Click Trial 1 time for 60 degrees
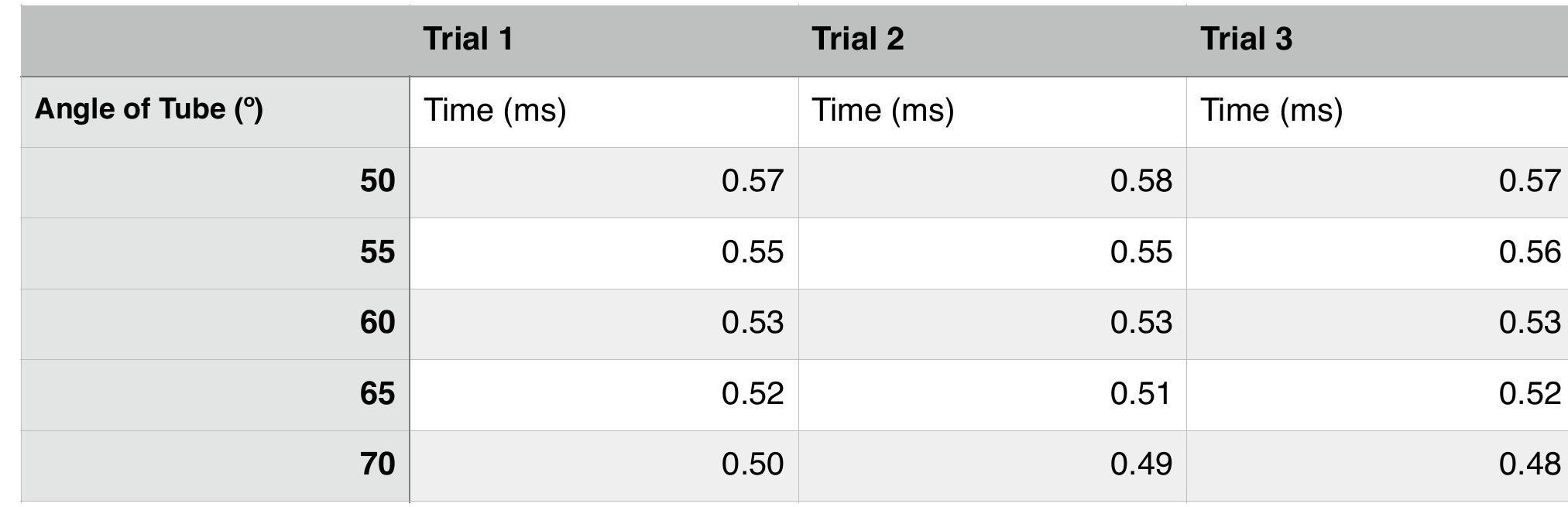The image size is (1568, 507). (604, 323)
